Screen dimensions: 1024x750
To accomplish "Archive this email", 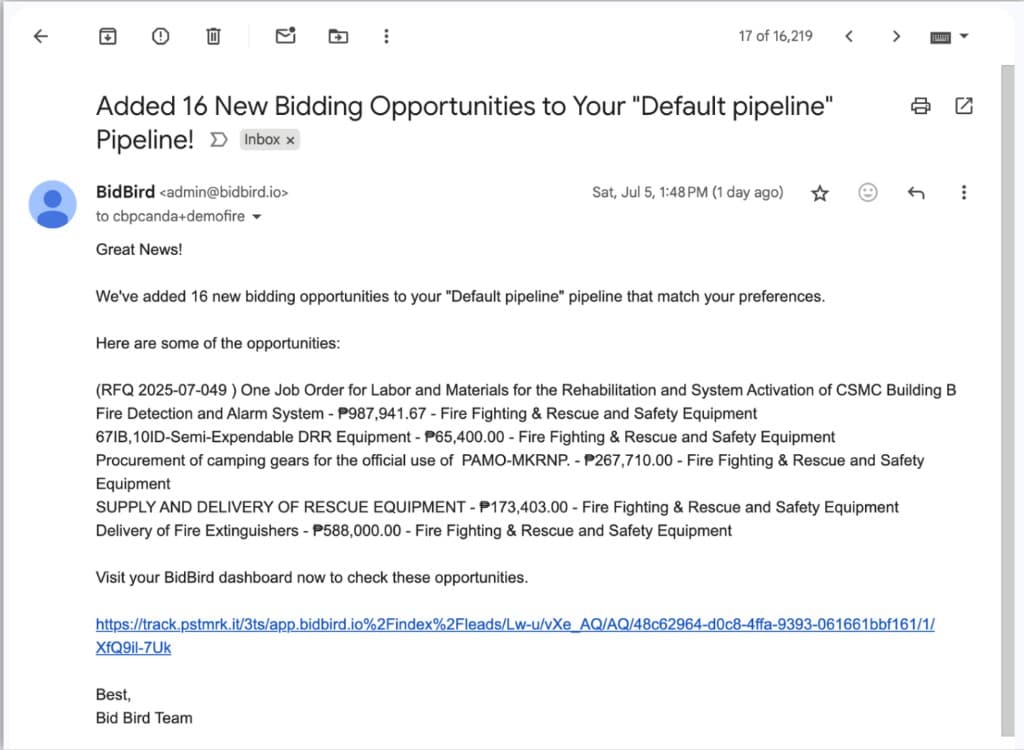I will pyautogui.click(x=107, y=35).
